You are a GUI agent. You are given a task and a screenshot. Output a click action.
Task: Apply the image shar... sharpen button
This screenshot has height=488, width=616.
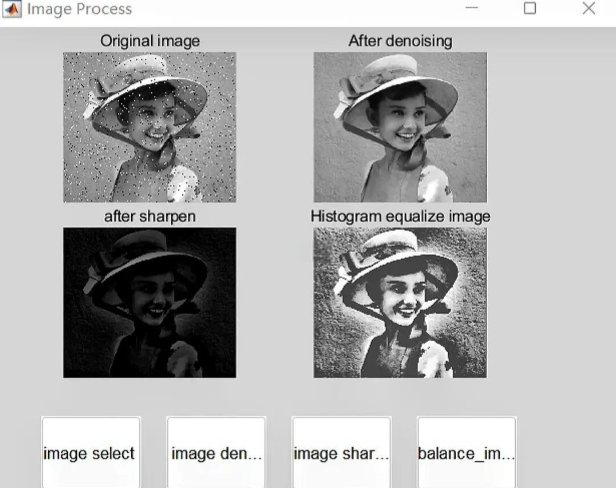pyautogui.click(x=341, y=453)
